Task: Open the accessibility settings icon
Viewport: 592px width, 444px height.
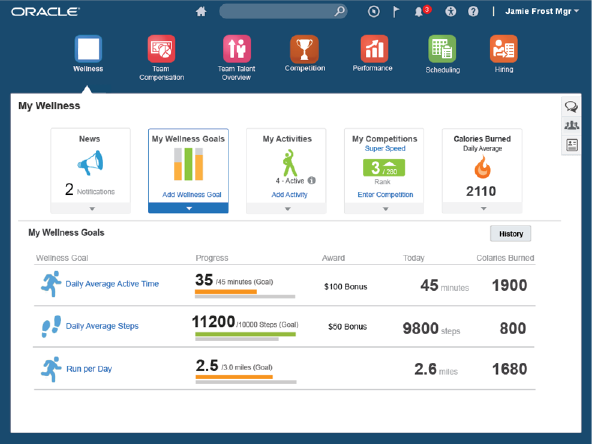Action: click(x=450, y=12)
